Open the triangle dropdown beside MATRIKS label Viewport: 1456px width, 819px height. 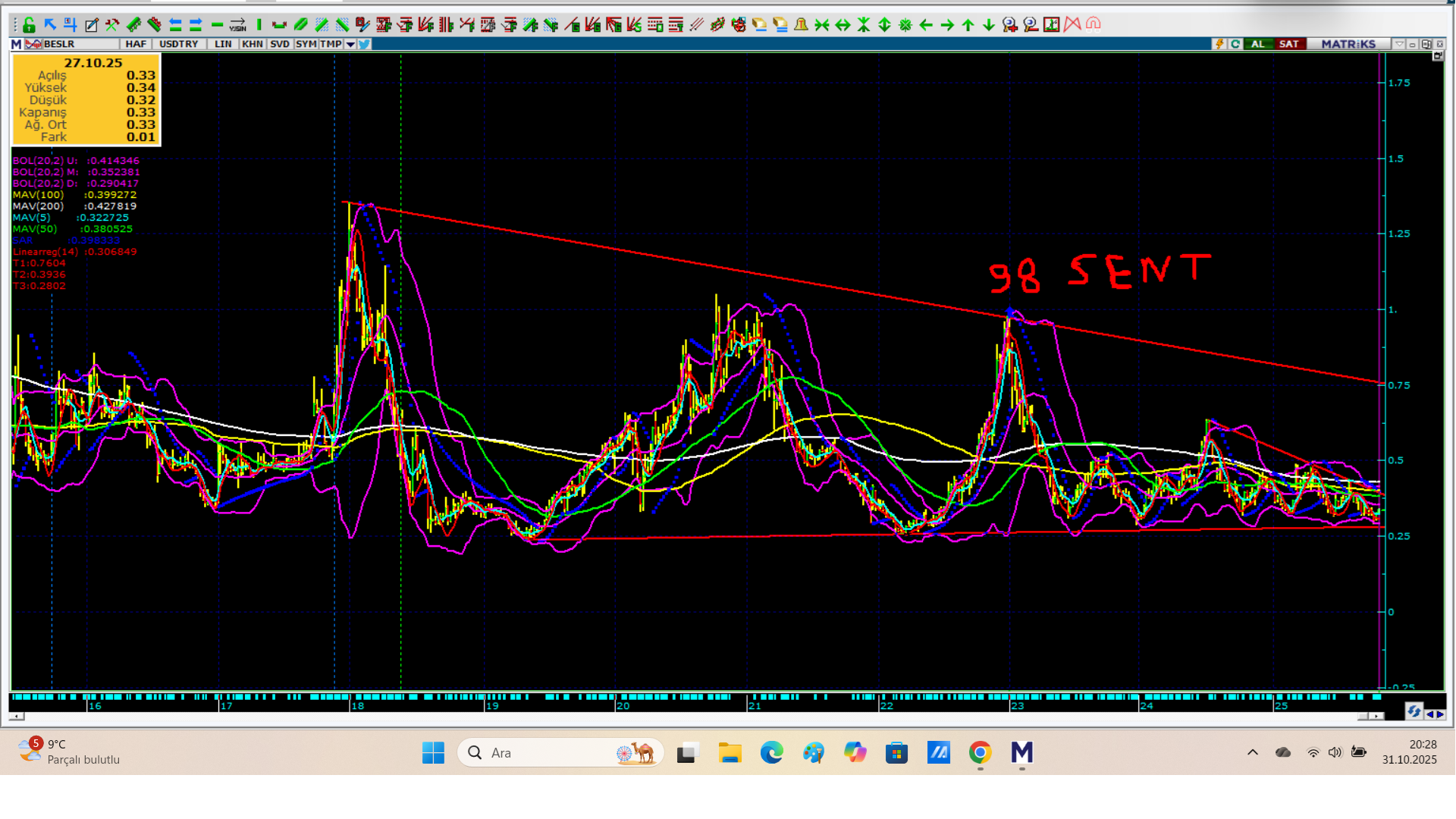click(1400, 44)
